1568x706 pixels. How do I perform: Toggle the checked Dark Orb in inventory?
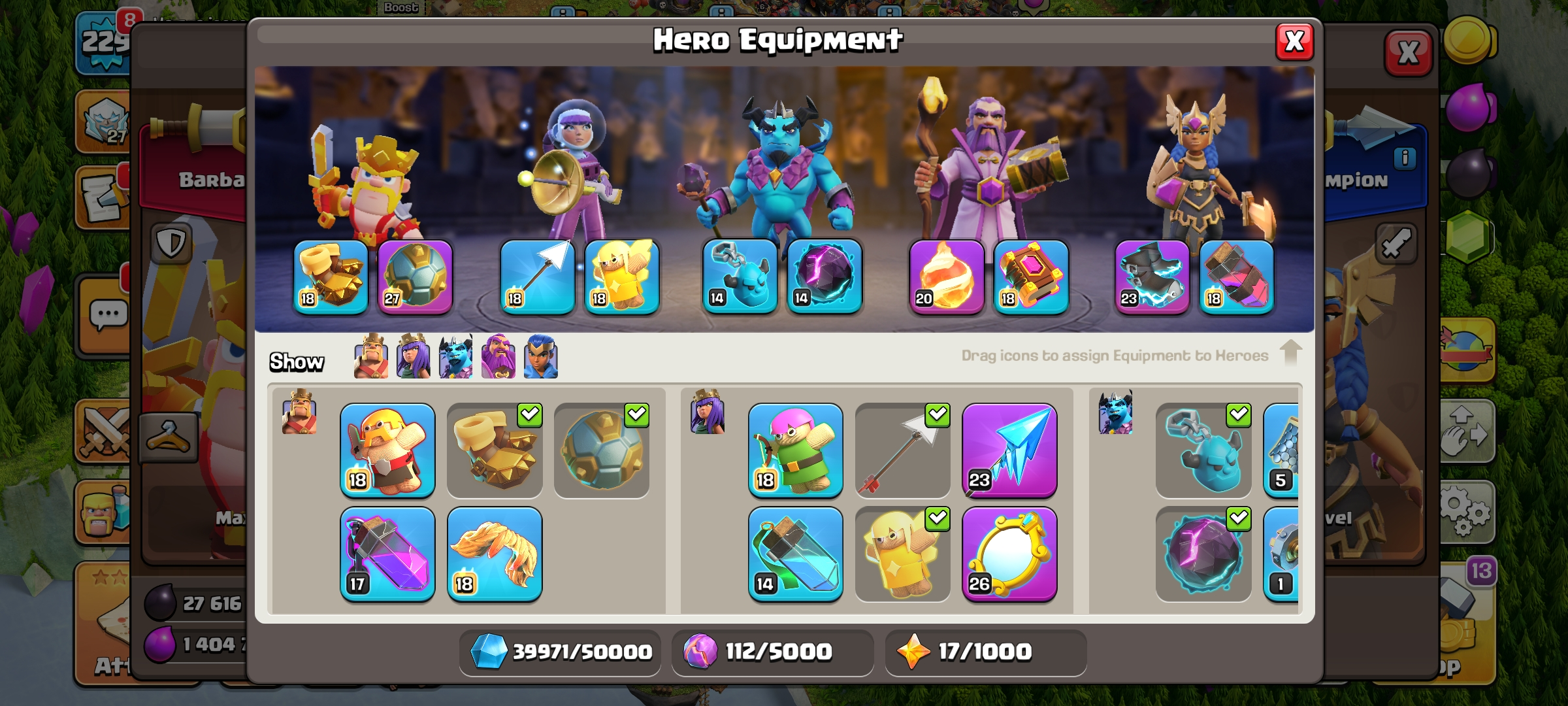click(1203, 554)
